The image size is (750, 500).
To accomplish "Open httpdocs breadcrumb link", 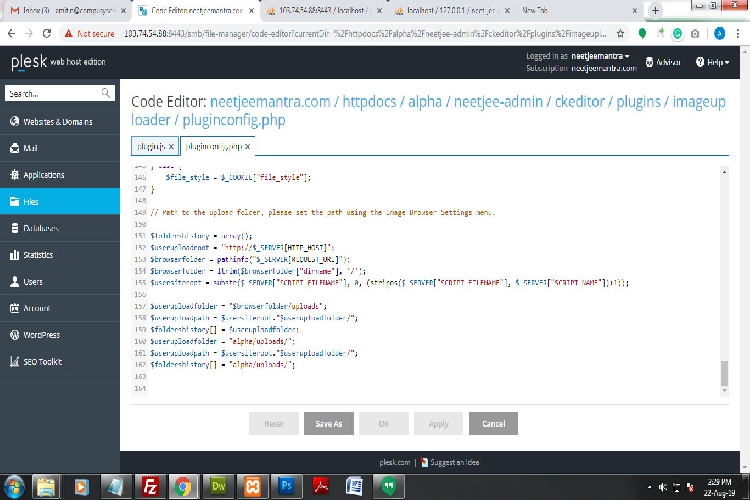I will tap(369, 101).
